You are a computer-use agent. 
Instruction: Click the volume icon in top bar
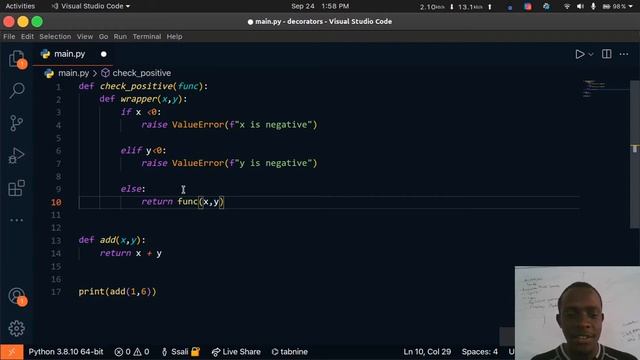580,7
